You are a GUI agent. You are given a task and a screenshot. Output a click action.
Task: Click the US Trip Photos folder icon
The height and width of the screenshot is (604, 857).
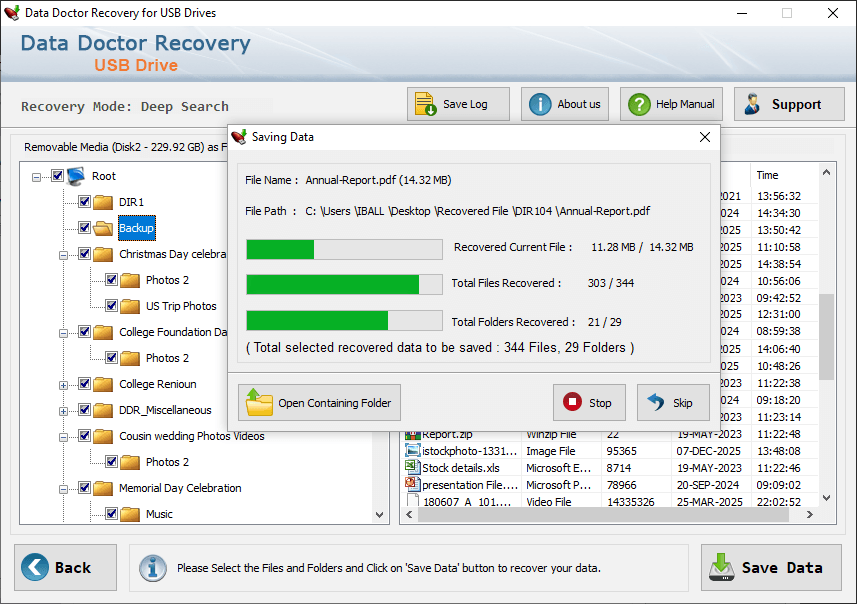(x=130, y=306)
